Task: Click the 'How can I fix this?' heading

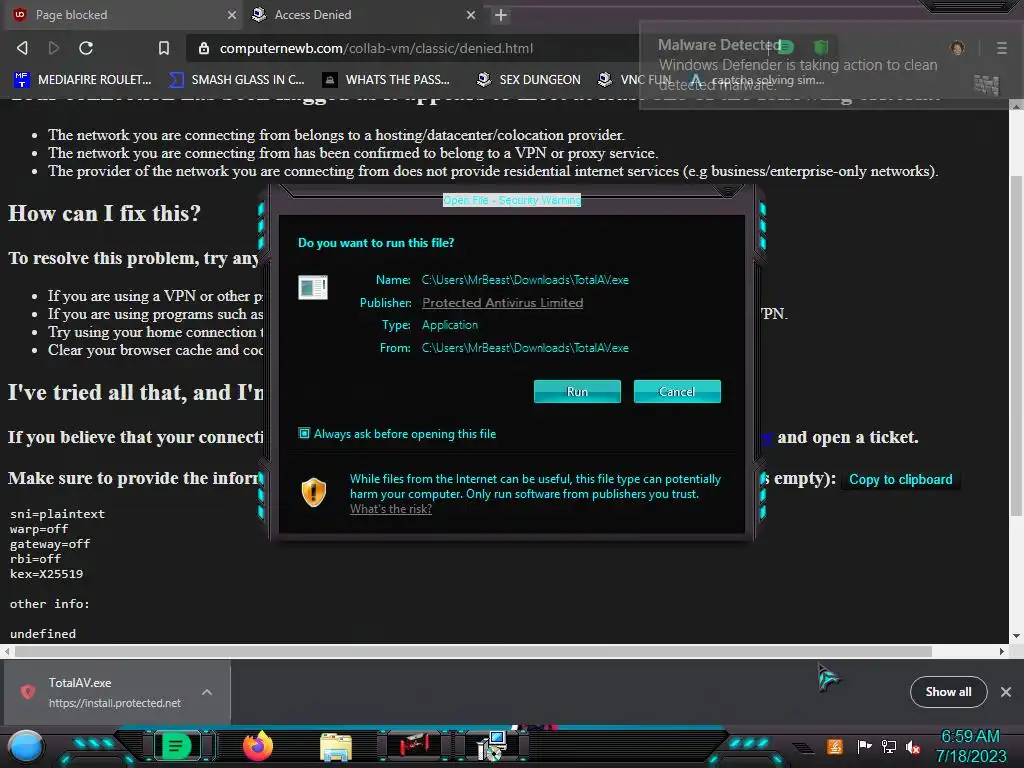Action: [104, 213]
